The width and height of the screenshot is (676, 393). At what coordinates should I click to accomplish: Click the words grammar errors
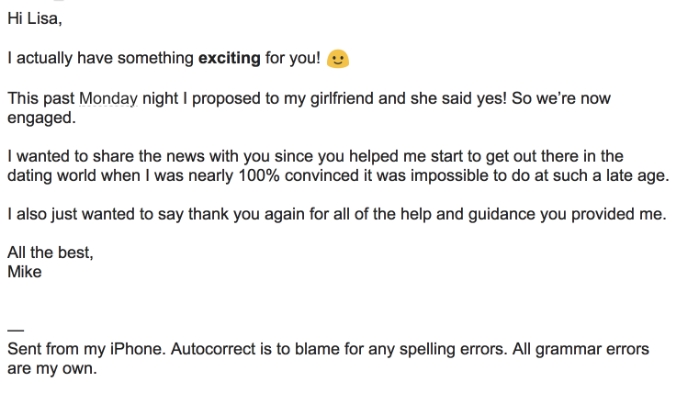click(x=592, y=349)
